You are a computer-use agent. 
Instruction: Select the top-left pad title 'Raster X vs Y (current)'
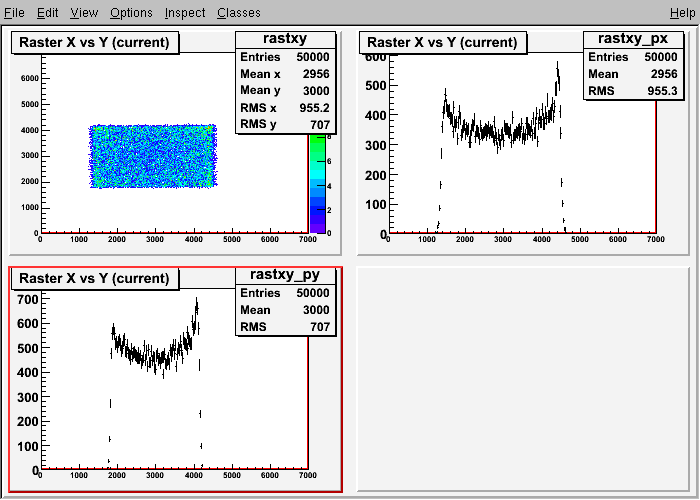95,42
